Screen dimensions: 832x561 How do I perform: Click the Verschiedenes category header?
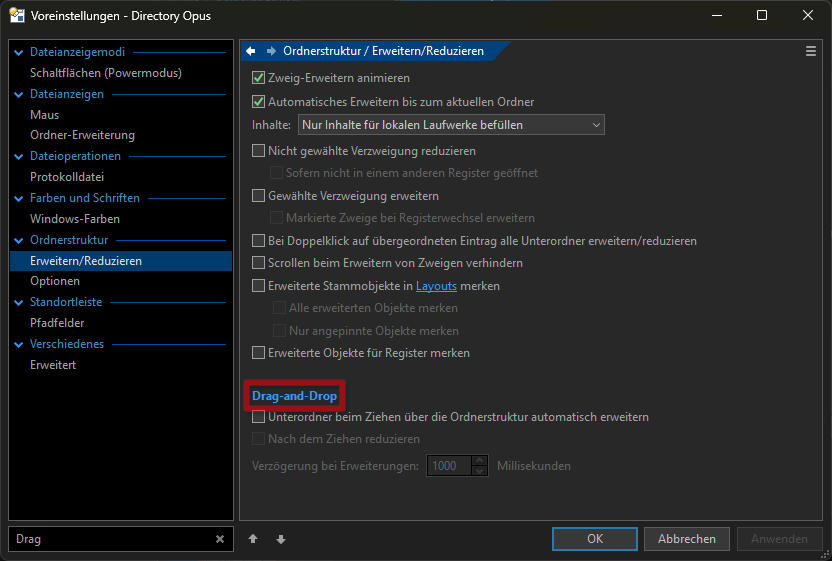(x=67, y=344)
